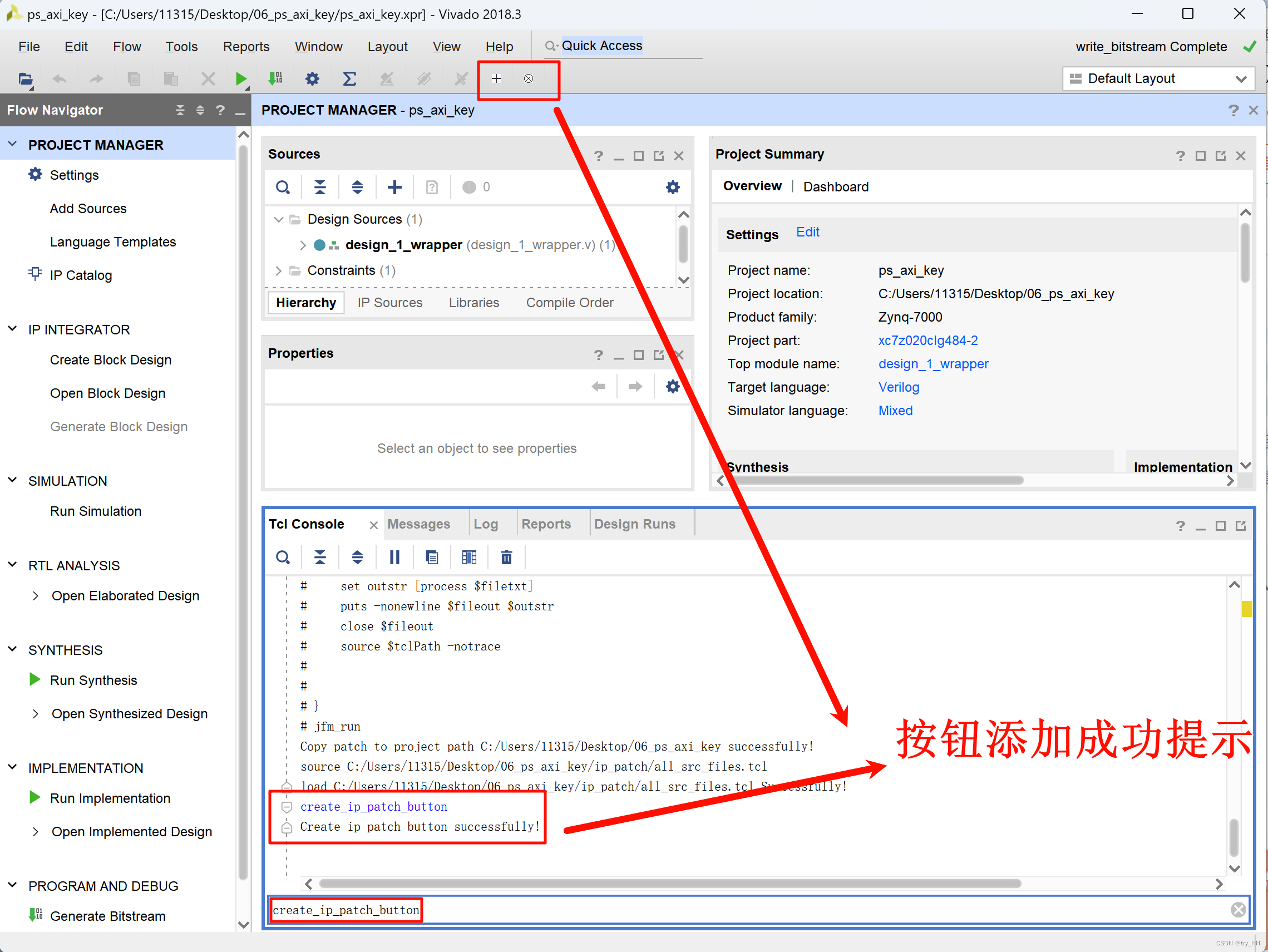The width and height of the screenshot is (1268, 952).
Task: Click the search icon in Sources panel
Action: 284,188
